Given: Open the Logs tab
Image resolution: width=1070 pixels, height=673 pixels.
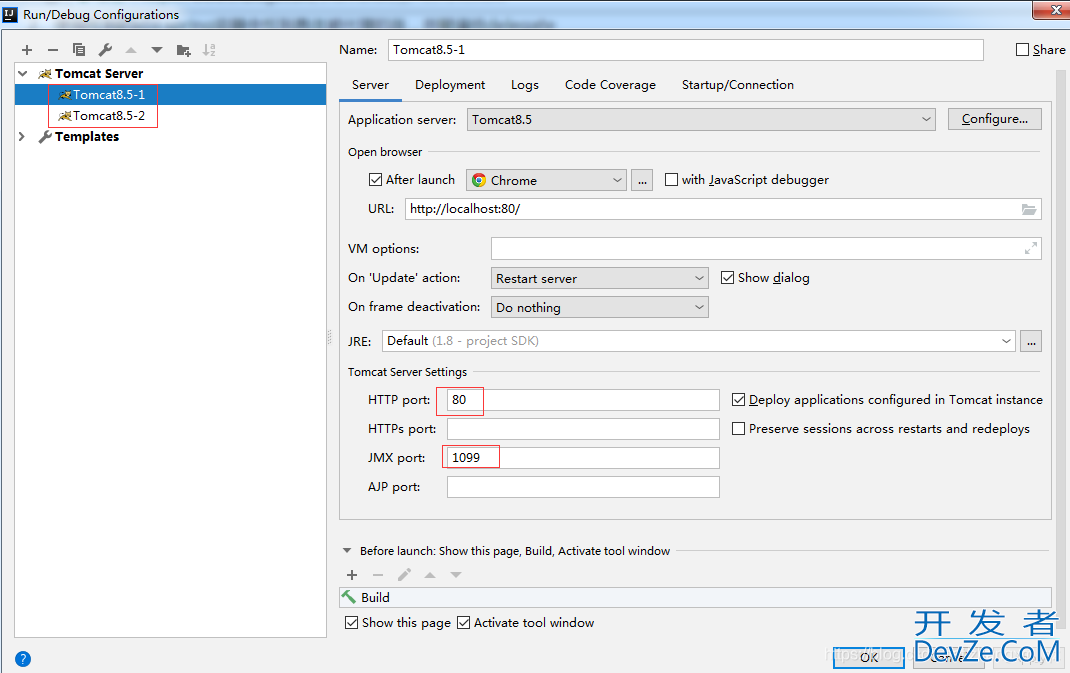Looking at the screenshot, I should [x=525, y=85].
